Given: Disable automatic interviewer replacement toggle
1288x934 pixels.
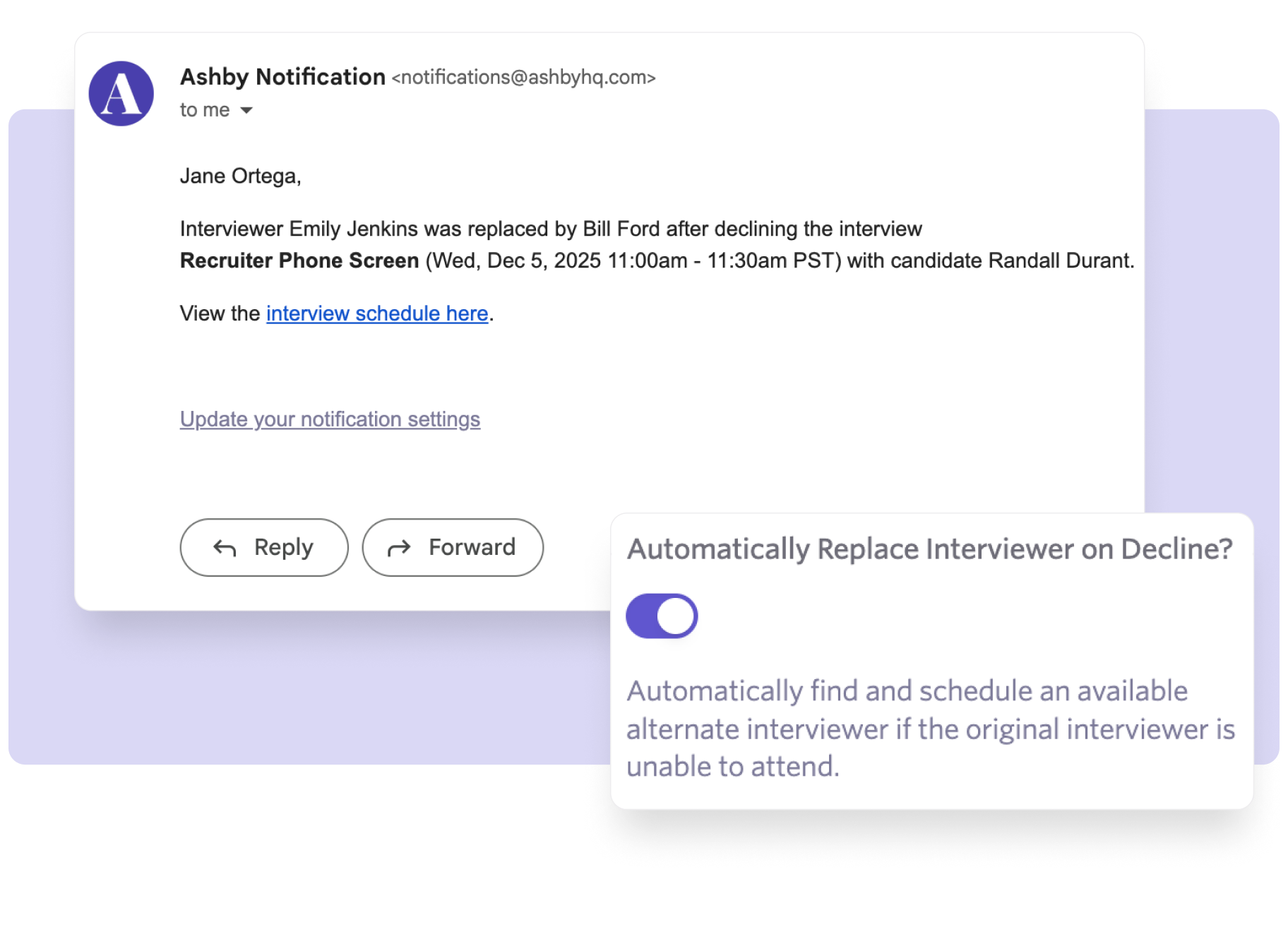Looking at the screenshot, I should [662, 616].
